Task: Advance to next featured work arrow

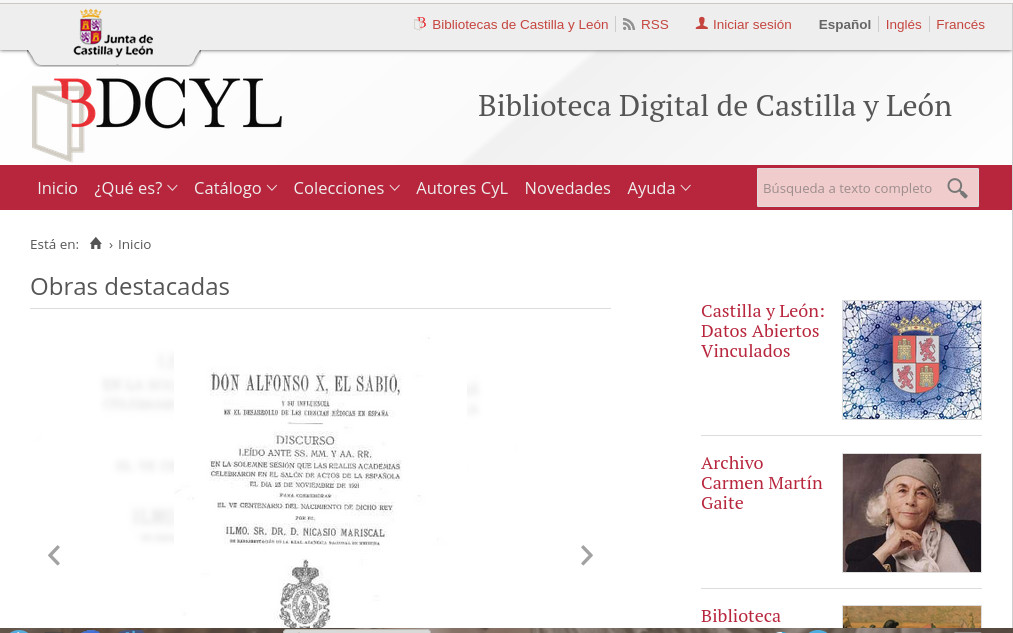Action: pos(587,556)
